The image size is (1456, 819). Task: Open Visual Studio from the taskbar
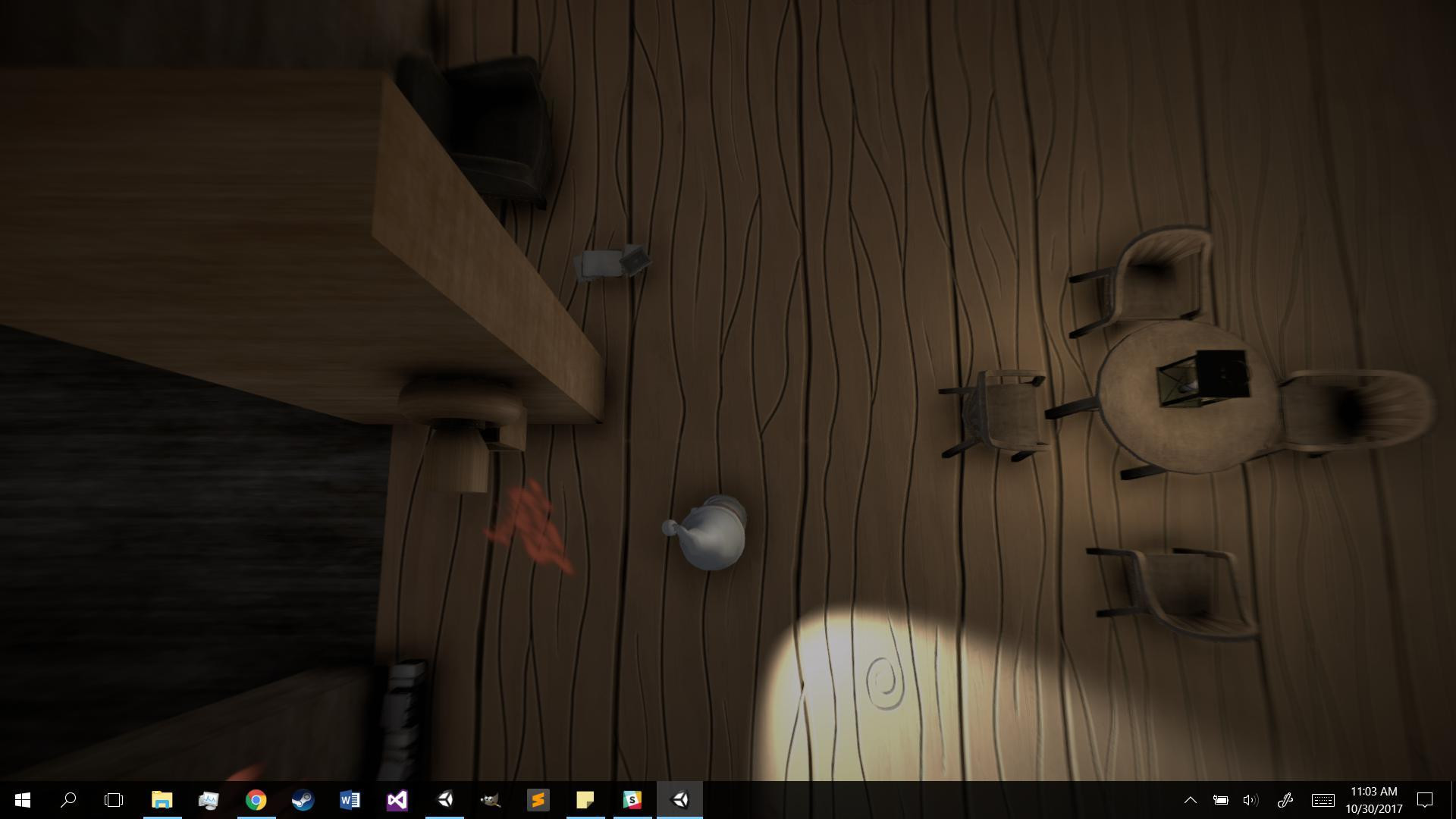click(397, 800)
